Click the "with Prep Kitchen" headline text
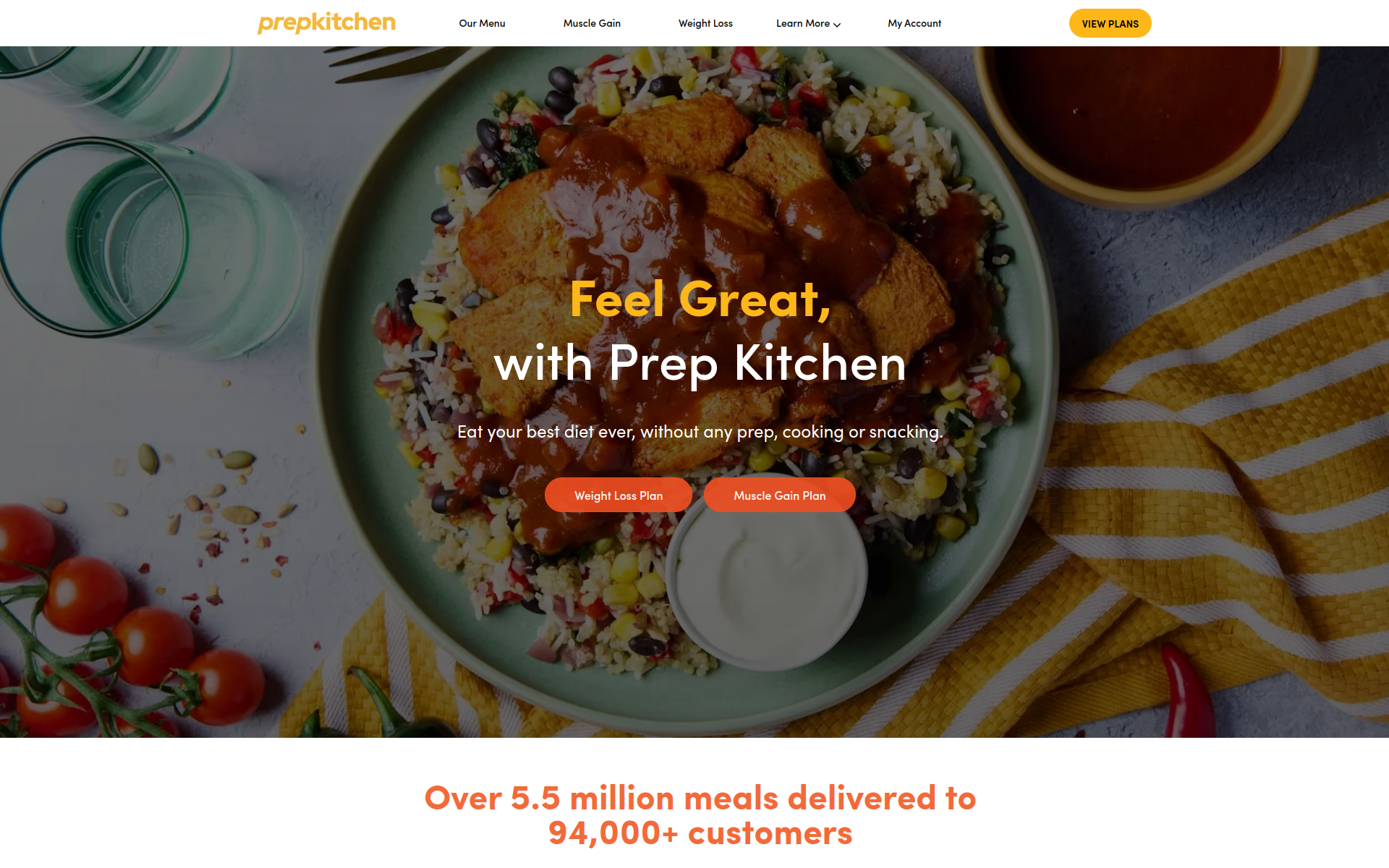This screenshot has height=868, width=1389. coord(700,362)
